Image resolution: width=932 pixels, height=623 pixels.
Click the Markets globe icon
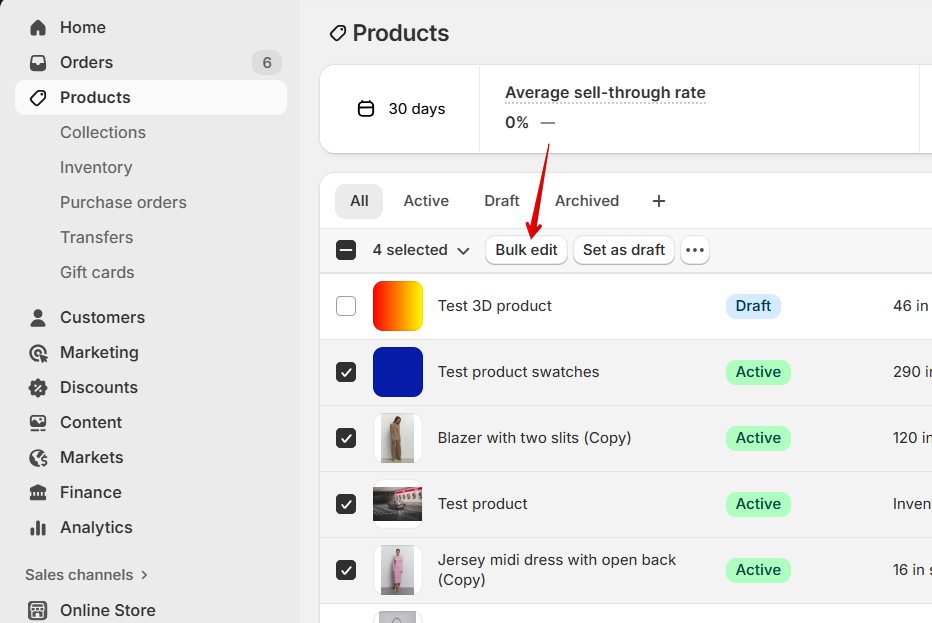[38, 458]
